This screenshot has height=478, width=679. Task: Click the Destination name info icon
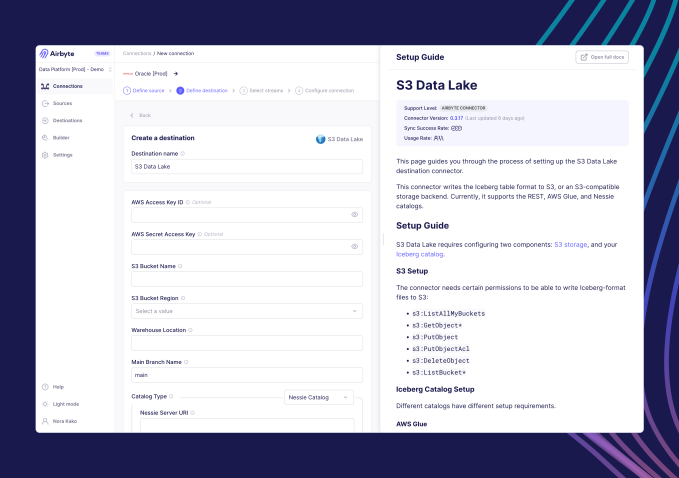pyautogui.click(x=183, y=154)
